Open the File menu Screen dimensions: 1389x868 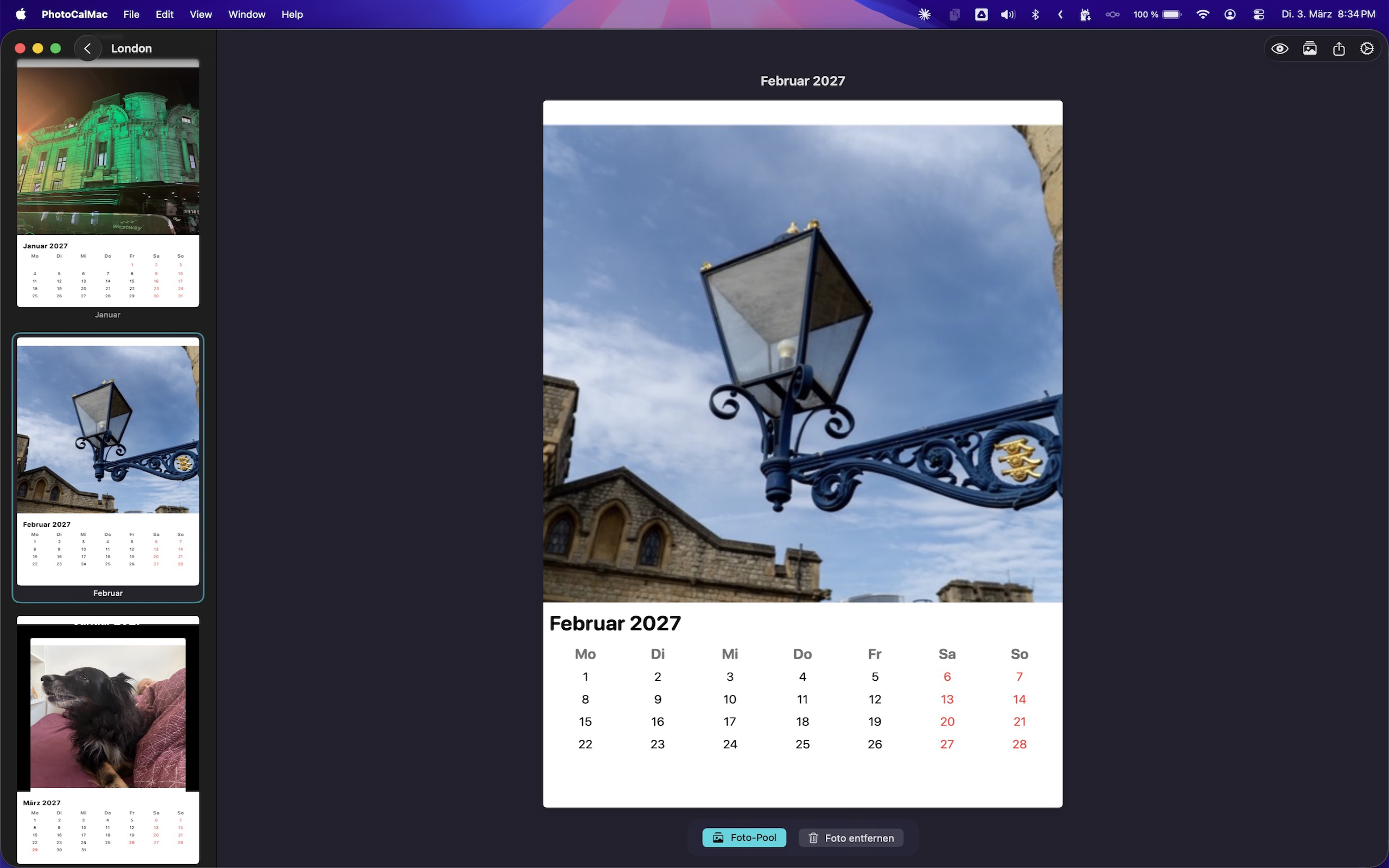[x=131, y=14]
